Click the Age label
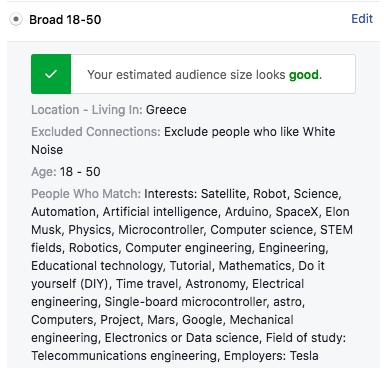The image size is (384, 368). pyautogui.click(x=44, y=172)
